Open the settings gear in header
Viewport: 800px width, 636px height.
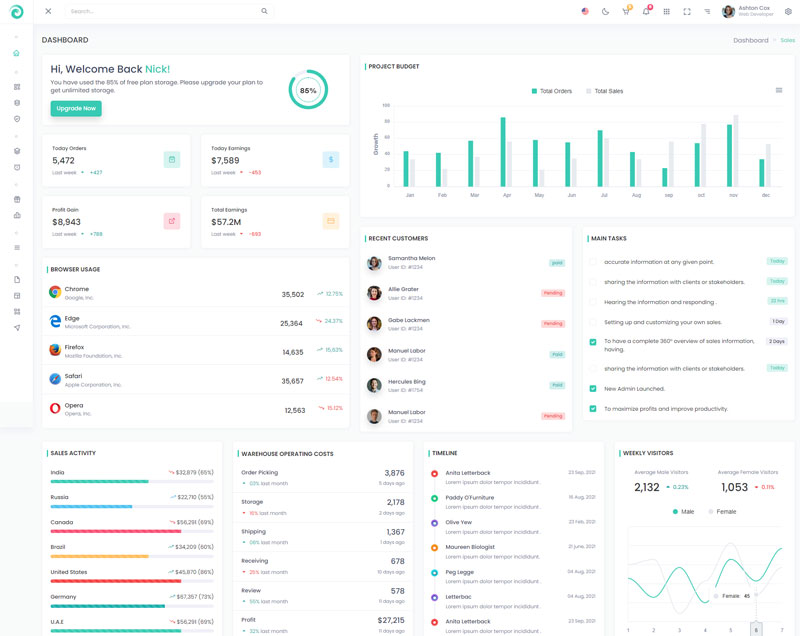tap(788, 12)
